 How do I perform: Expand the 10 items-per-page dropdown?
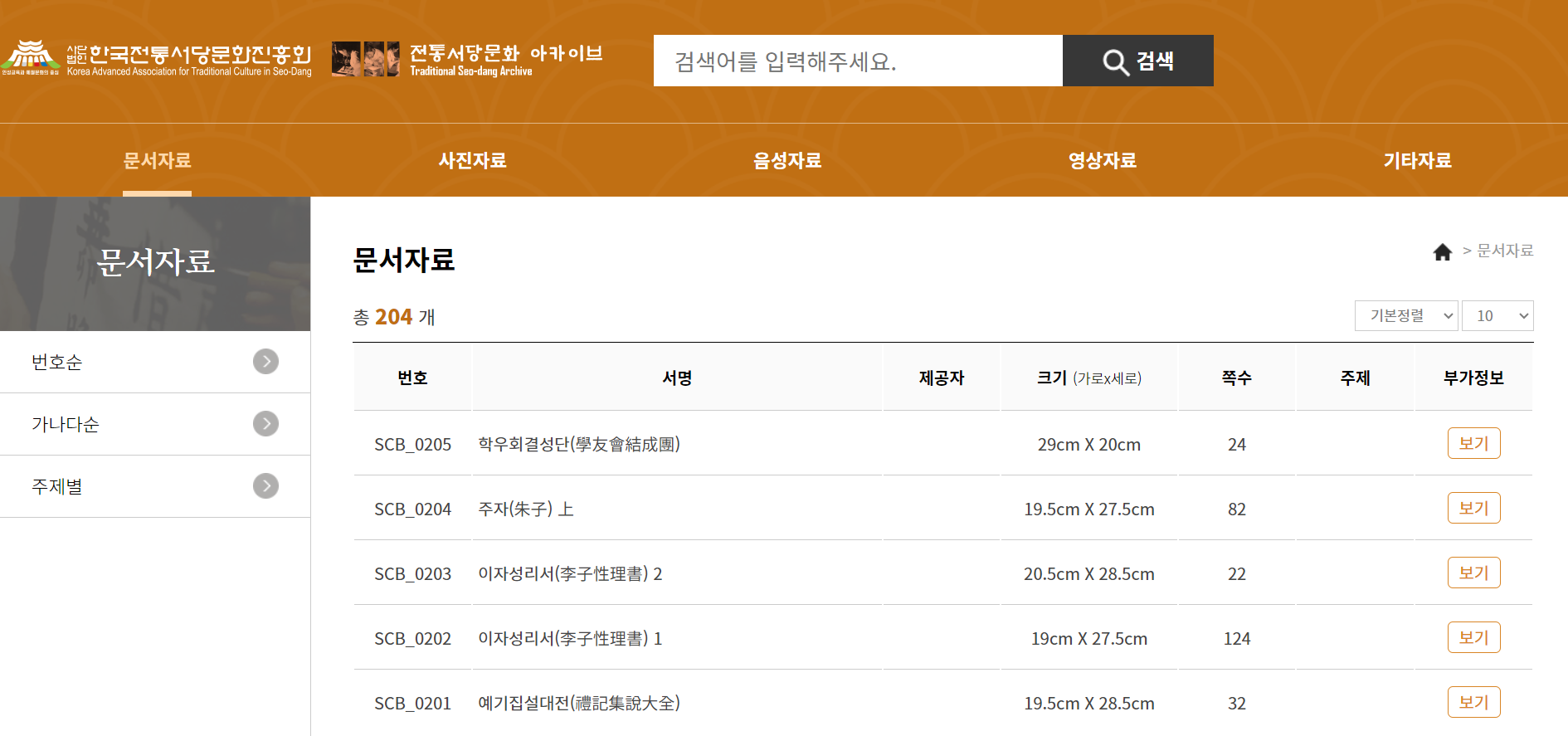click(x=1497, y=316)
